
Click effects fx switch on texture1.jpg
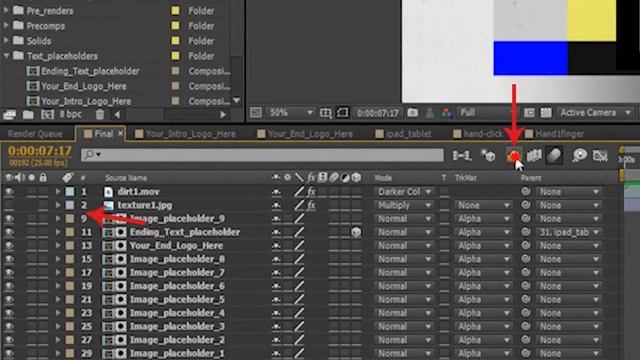coord(311,205)
